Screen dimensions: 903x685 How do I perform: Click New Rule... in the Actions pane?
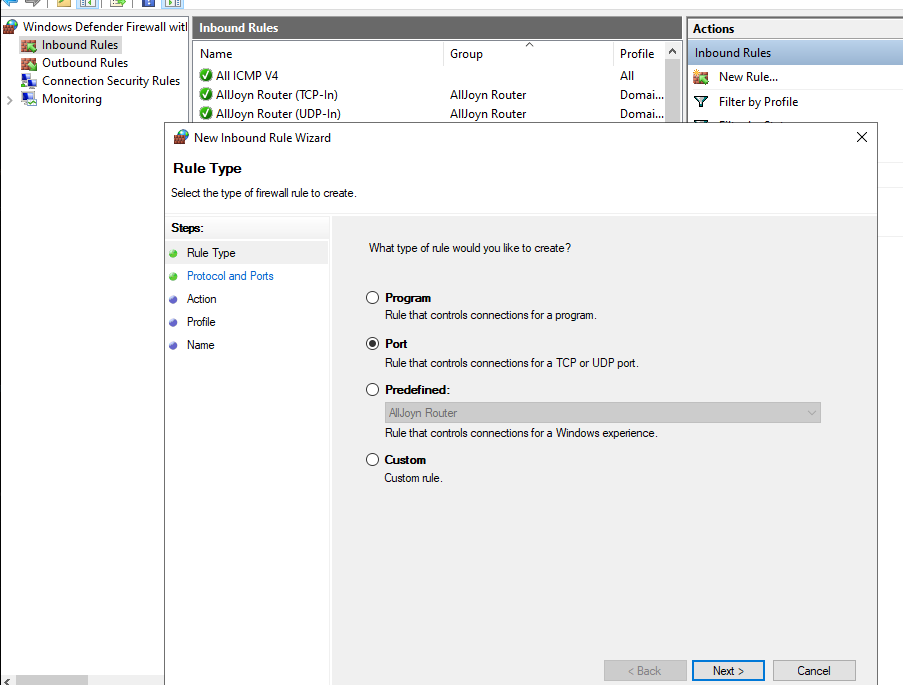coord(748,77)
